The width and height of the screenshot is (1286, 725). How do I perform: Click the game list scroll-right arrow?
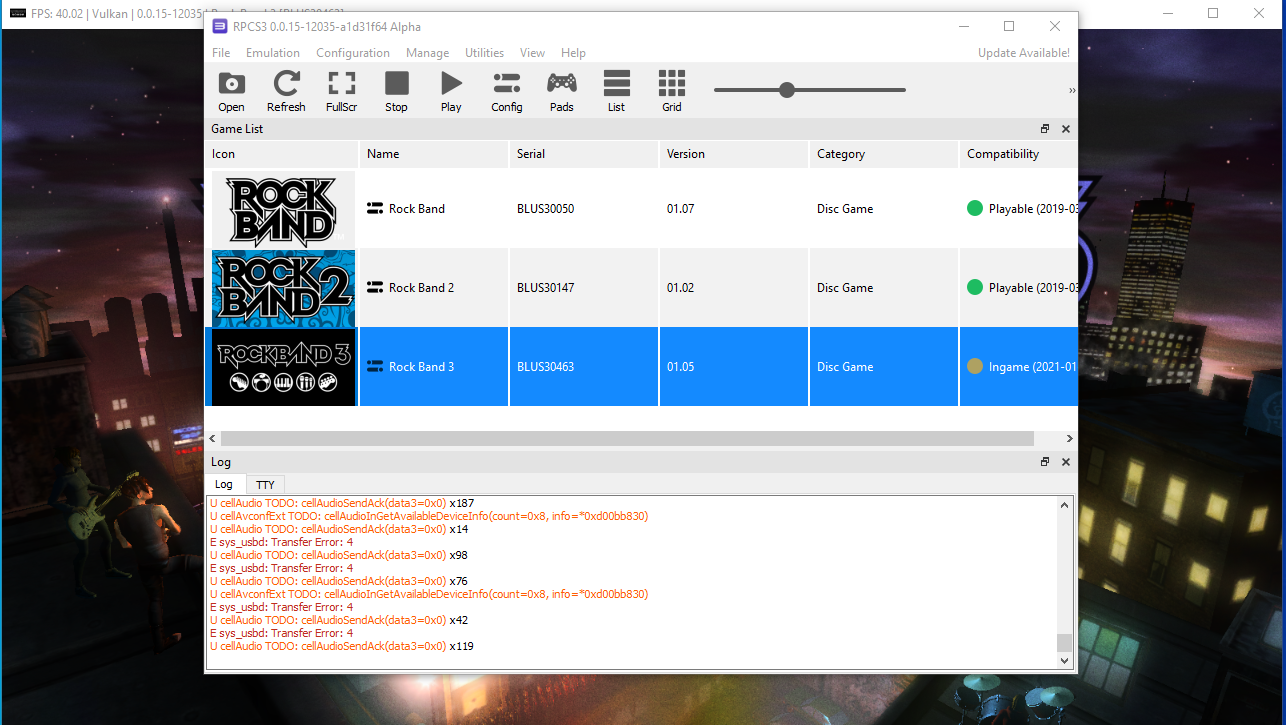pos(1069,439)
